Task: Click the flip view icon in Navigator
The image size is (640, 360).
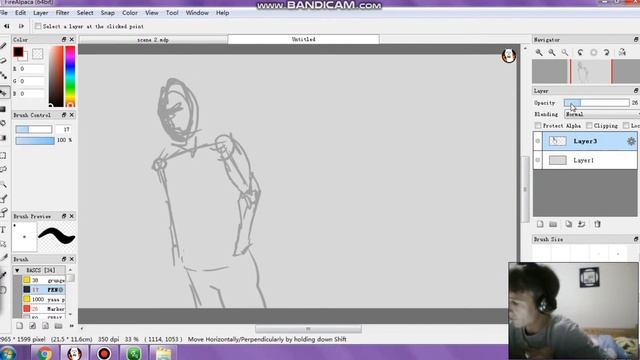Action: [x=622, y=52]
